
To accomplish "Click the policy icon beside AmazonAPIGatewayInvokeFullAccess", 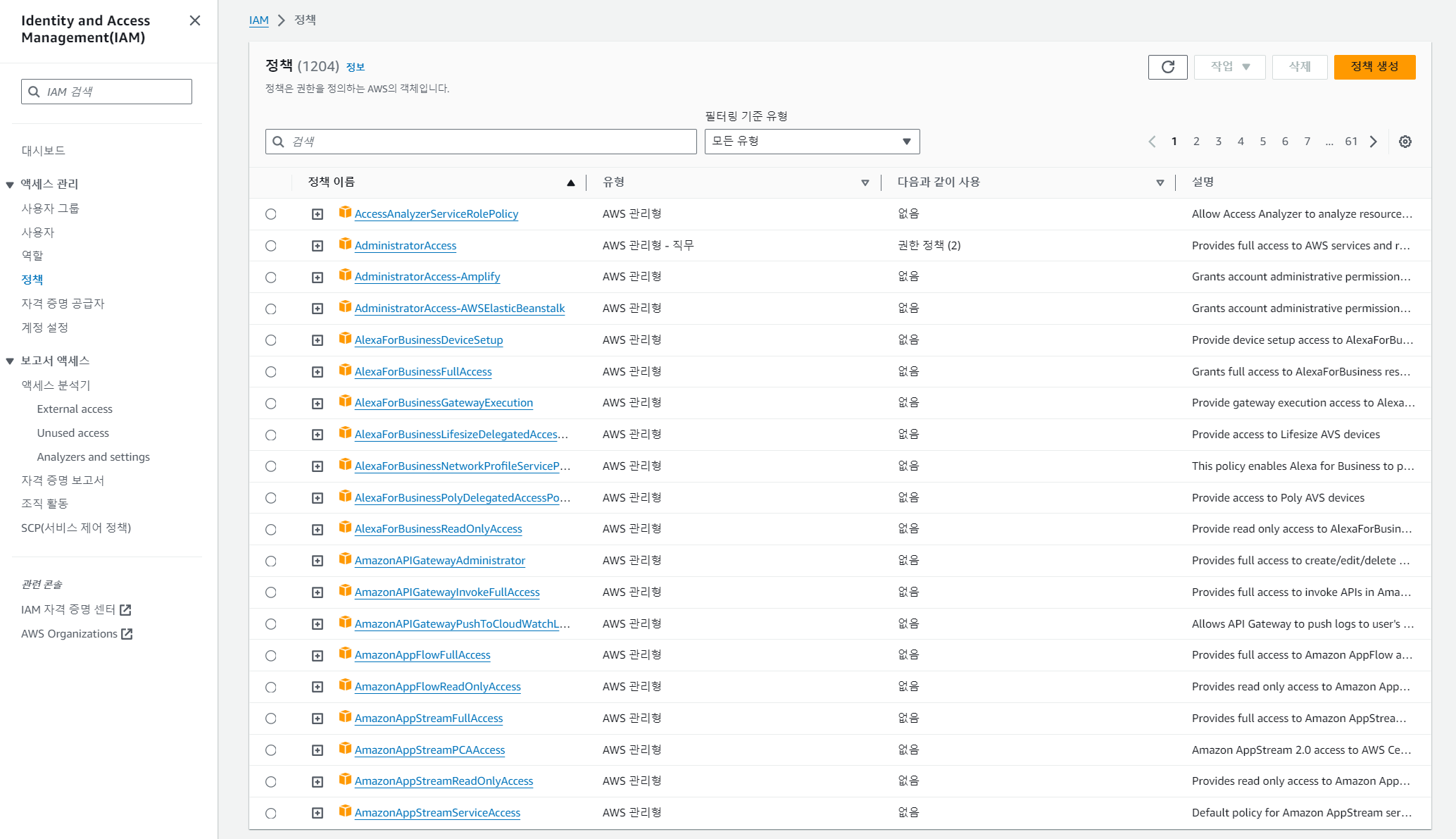I will [x=345, y=590].
